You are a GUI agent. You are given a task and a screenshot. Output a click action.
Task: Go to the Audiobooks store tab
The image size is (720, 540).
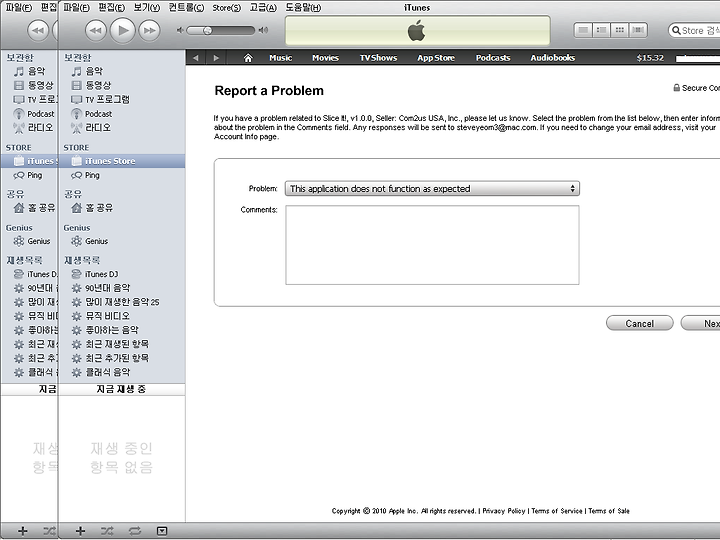coord(552,58)
